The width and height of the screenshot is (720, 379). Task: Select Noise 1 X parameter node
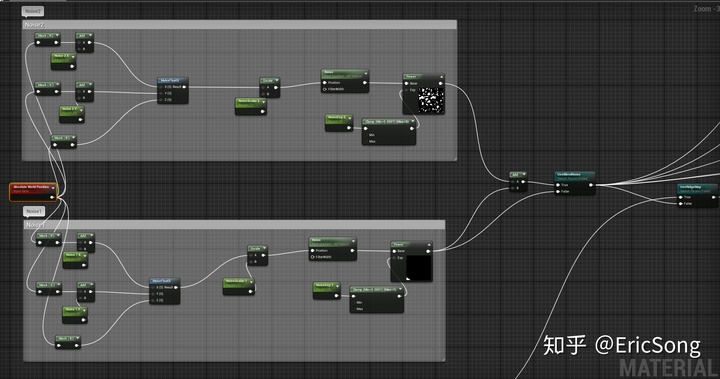tap(75, 260)
